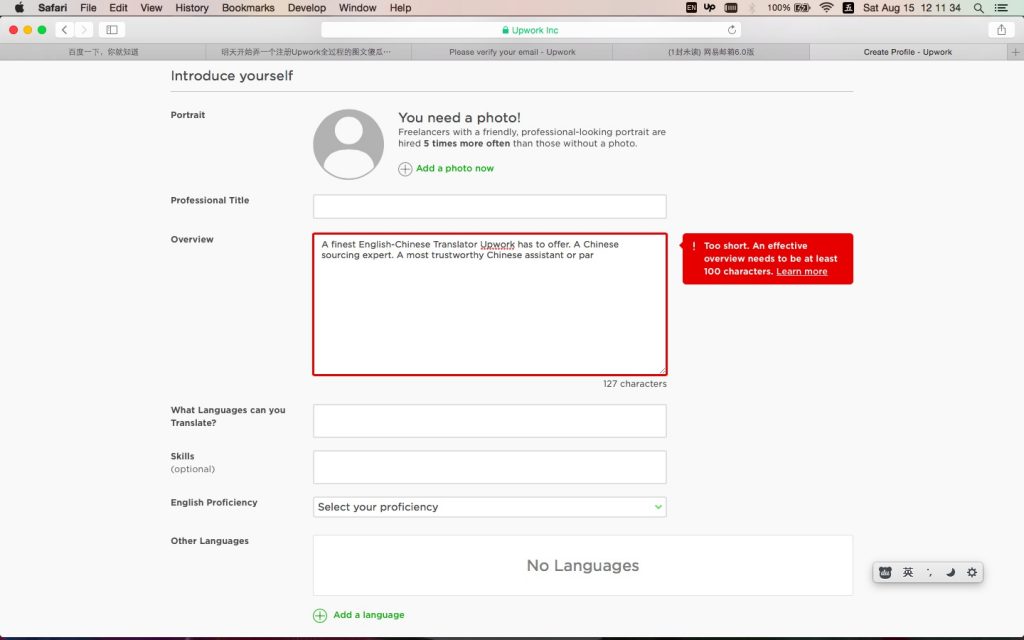Click the moon icon in input toolbar
1024x640 pixels.
950,572
